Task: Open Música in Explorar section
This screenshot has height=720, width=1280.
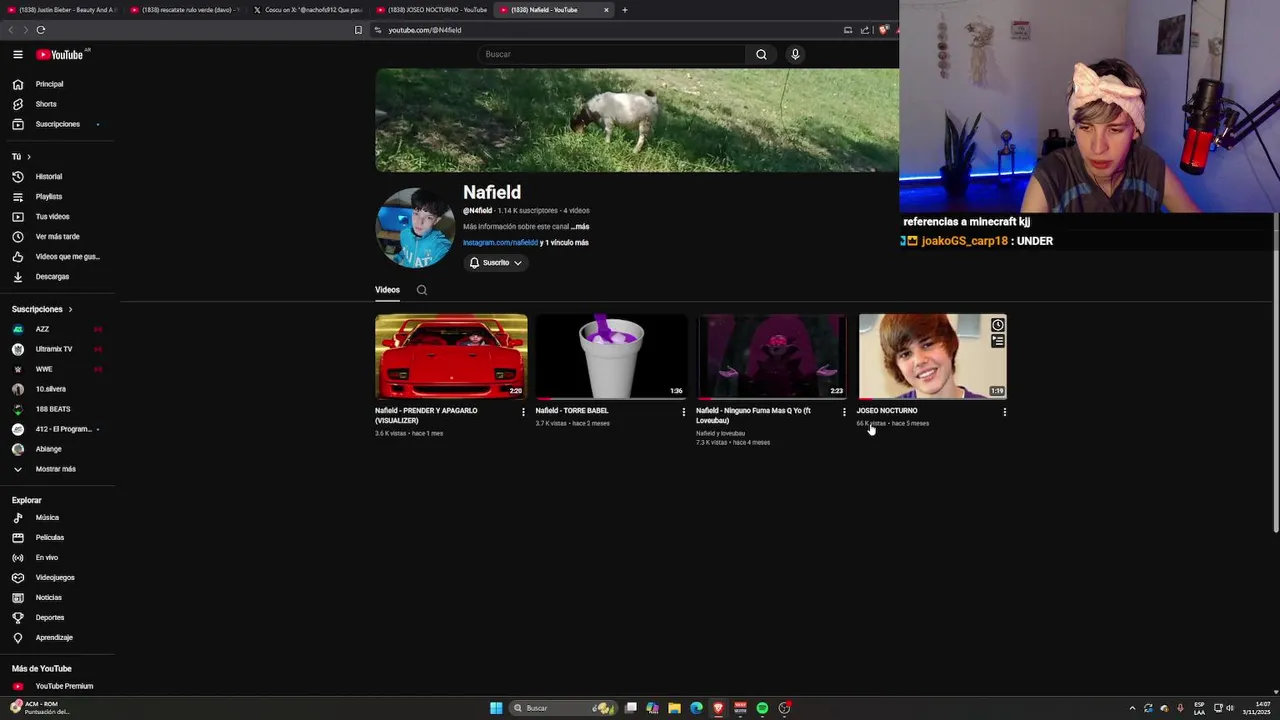Action: pyautogui.click(x=47, y=518)
